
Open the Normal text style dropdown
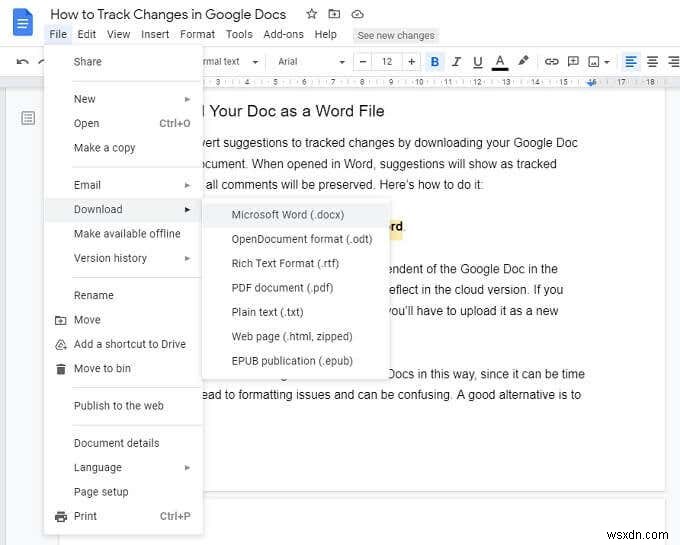(x=230, y=62)
